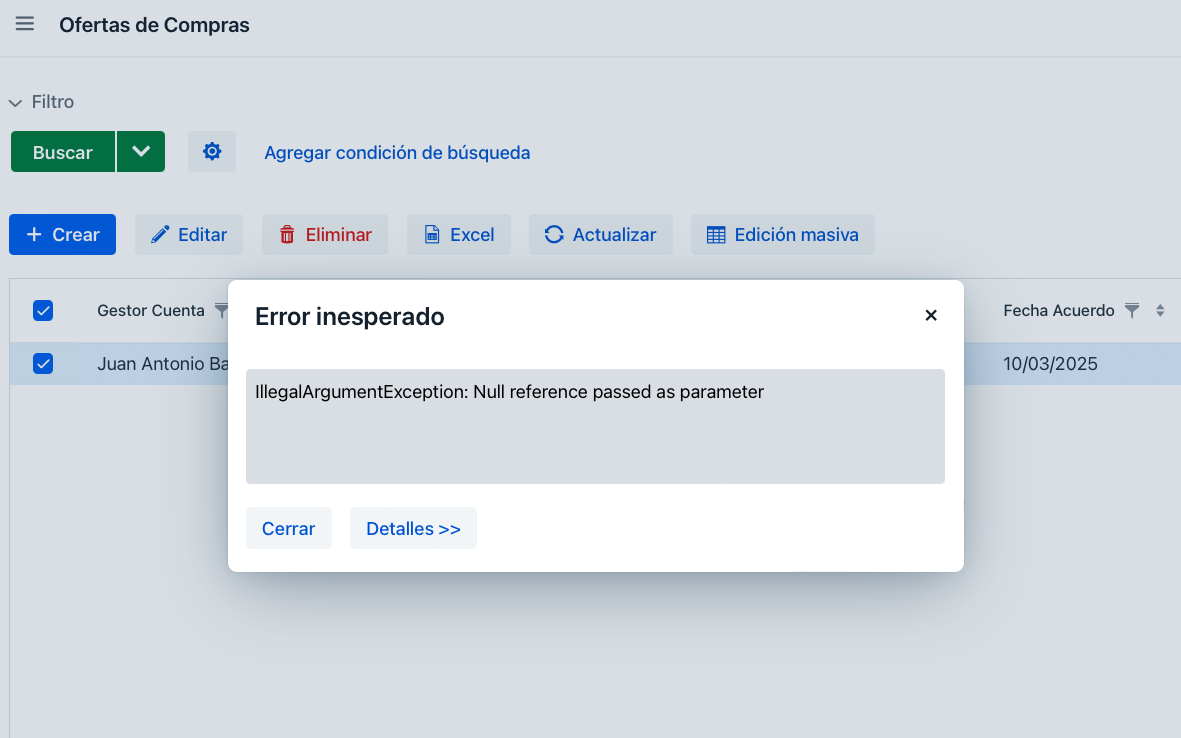
Task: Refresh the list with Actualizar
Action: pos(600,234)
